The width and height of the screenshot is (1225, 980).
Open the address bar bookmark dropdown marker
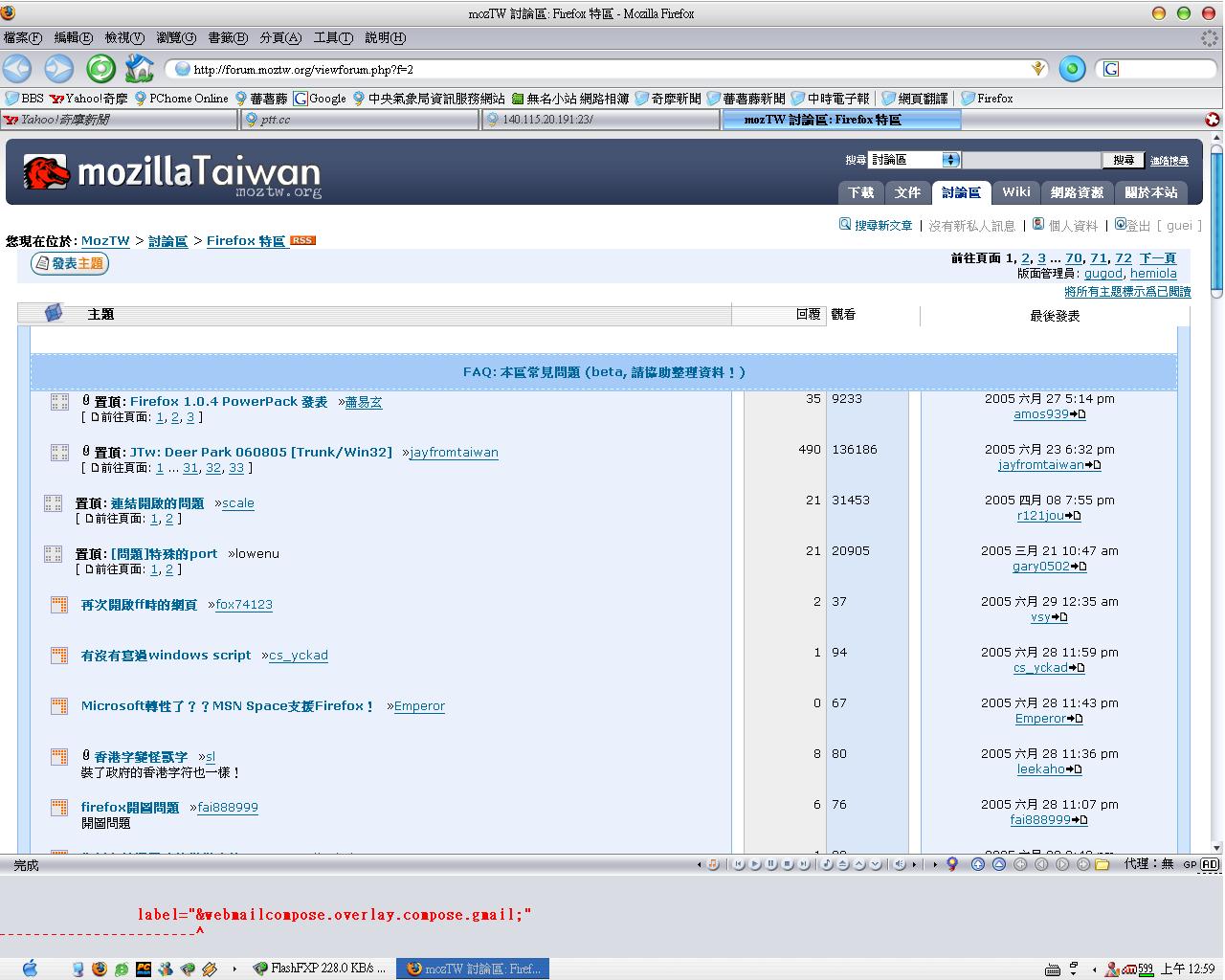coord(1038,69)
